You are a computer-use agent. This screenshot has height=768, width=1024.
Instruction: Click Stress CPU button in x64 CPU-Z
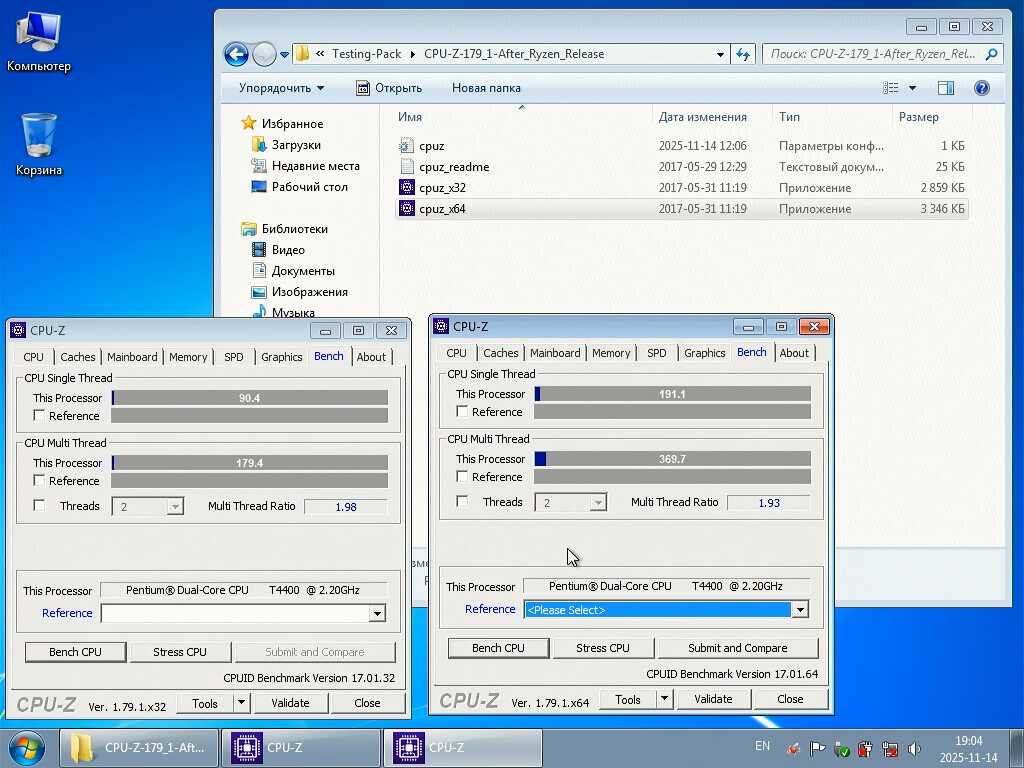pos(603,648)
